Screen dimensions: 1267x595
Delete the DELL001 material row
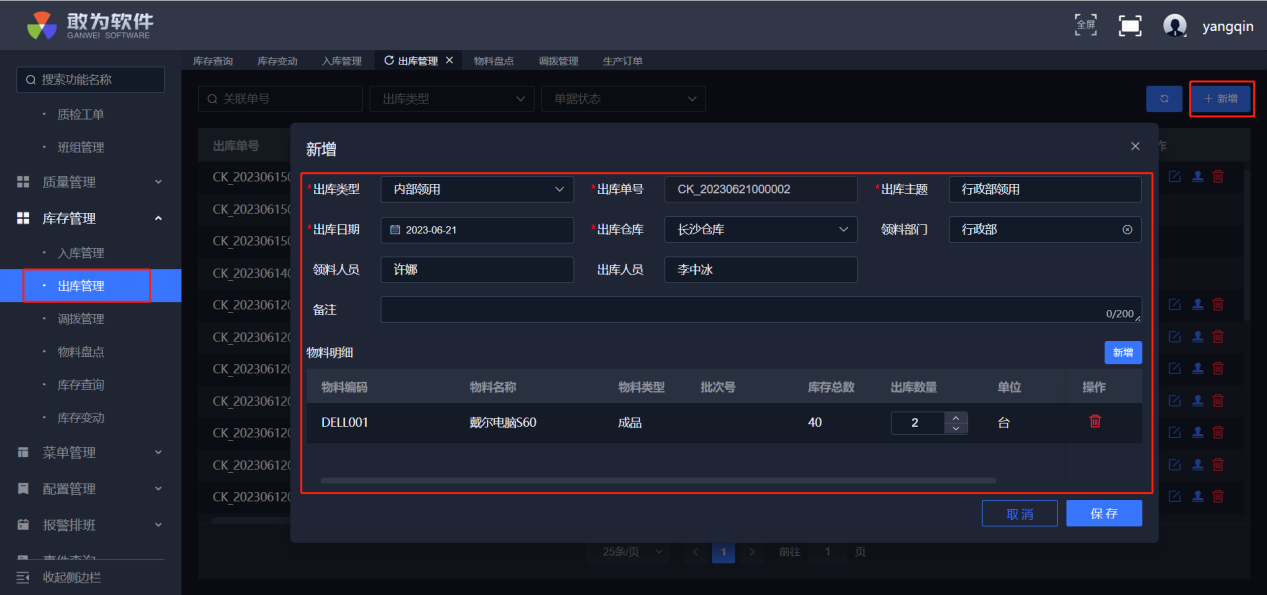click(1095, 422)
